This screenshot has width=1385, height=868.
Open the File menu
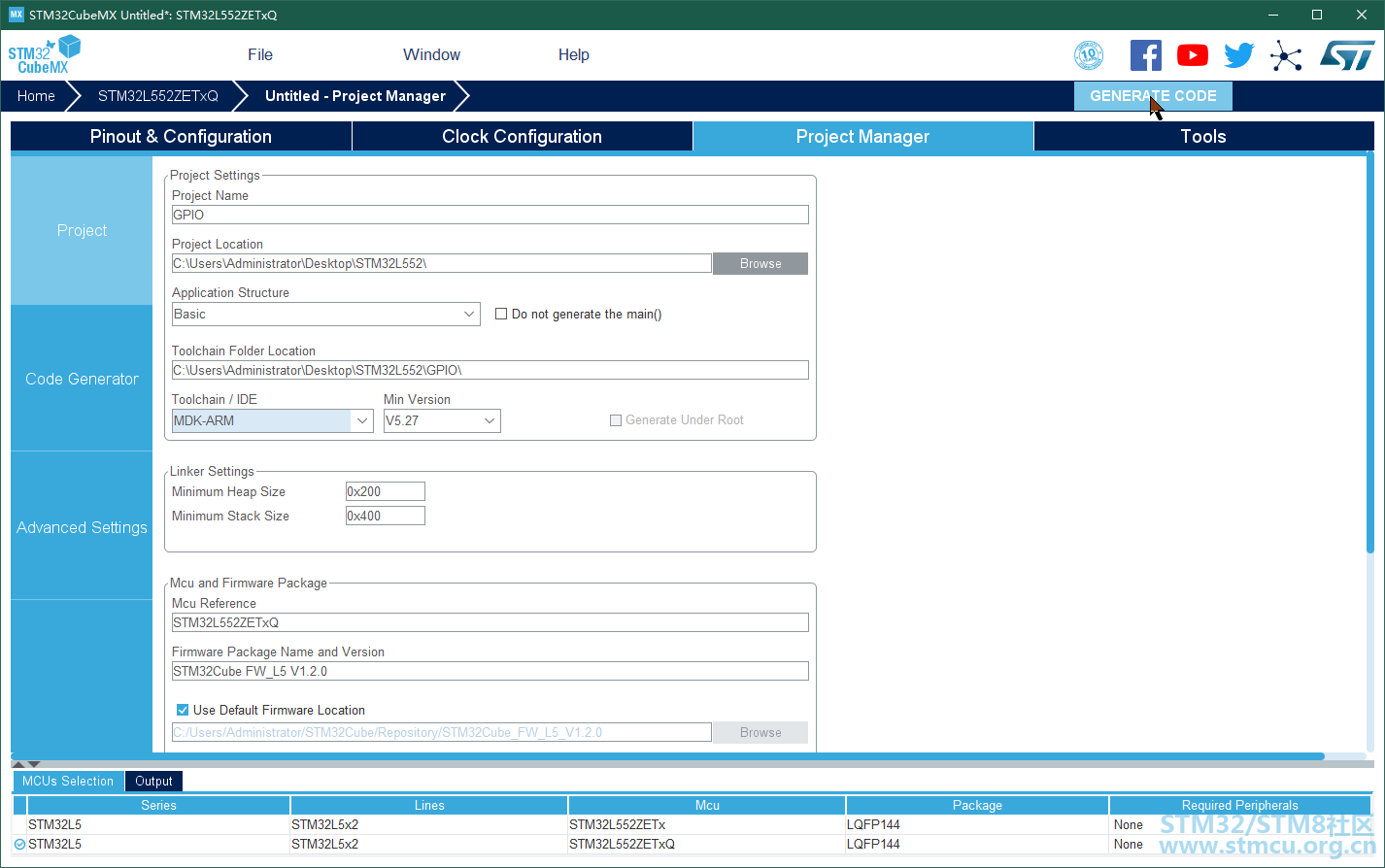click(x=260, y=55)
